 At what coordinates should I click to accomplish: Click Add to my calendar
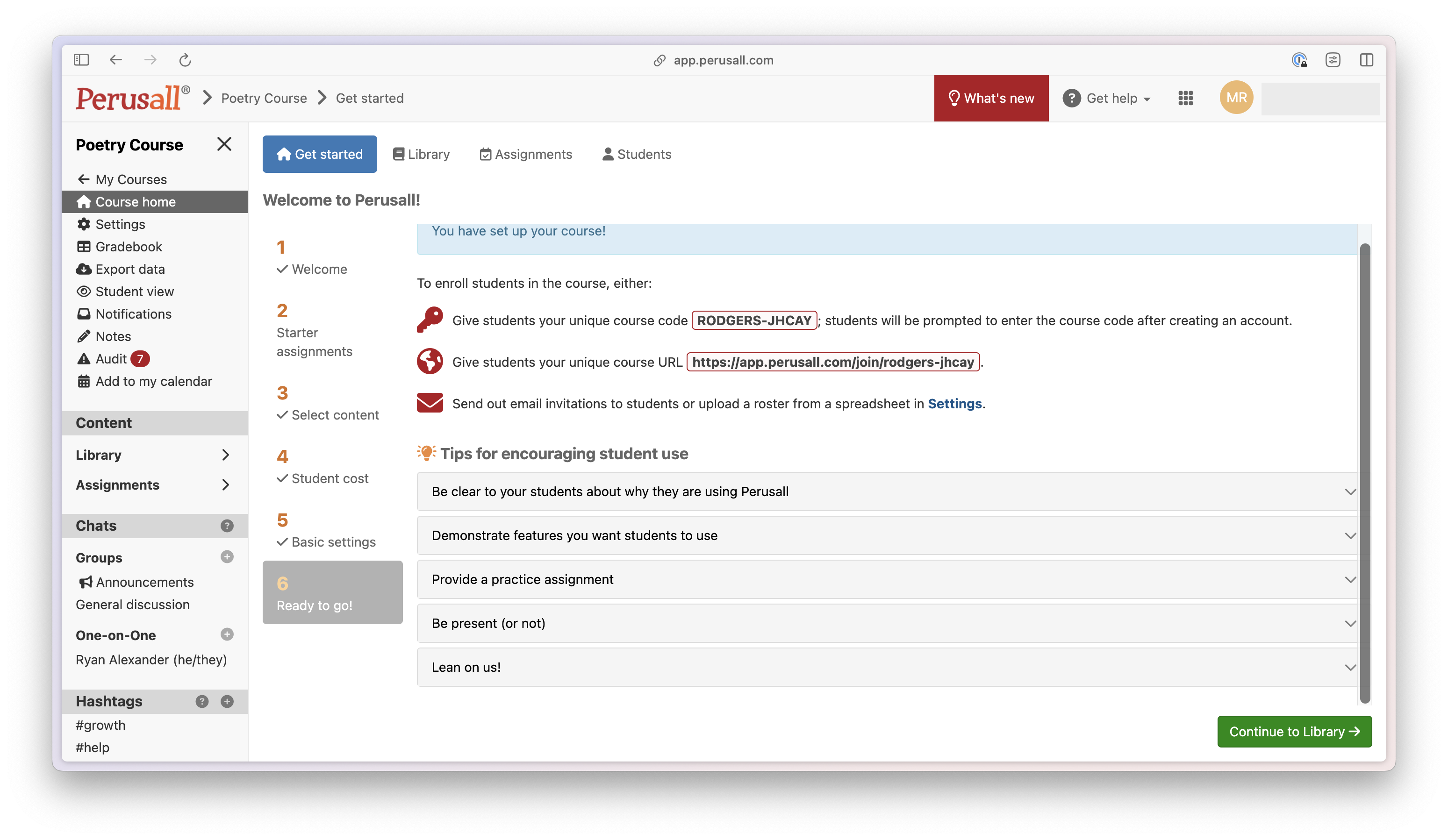tap(155, 381)
